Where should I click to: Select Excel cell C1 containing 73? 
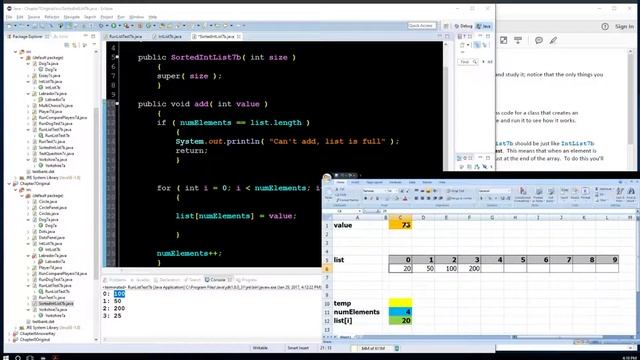tap(400, 225)
